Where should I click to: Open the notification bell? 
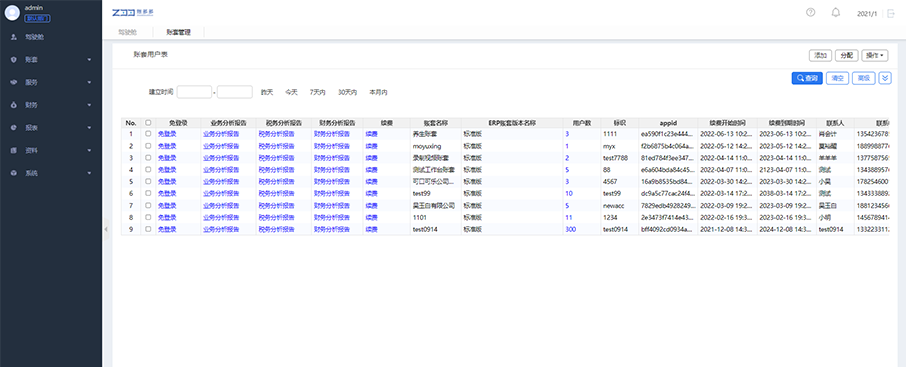pyautogui.click(x=836, y=12)
